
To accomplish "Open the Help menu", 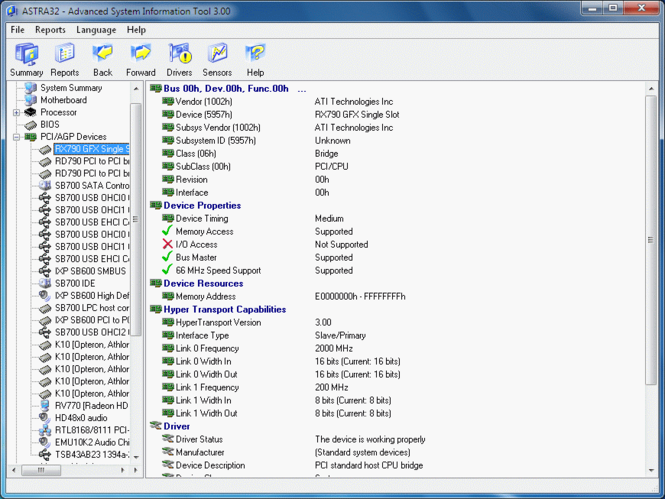I will [136, 30].
